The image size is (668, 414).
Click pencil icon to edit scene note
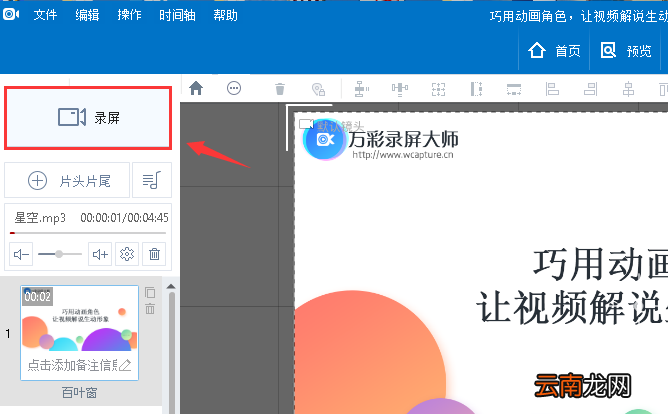[x=125, y=365]
